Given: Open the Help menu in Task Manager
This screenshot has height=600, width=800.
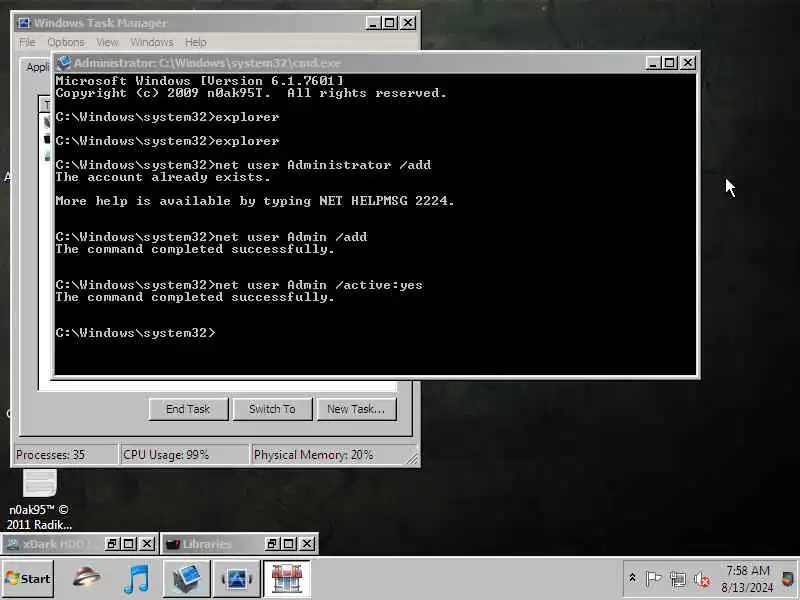Looking at the screenshot, I should pyautogui.click(x=195, y=42).
